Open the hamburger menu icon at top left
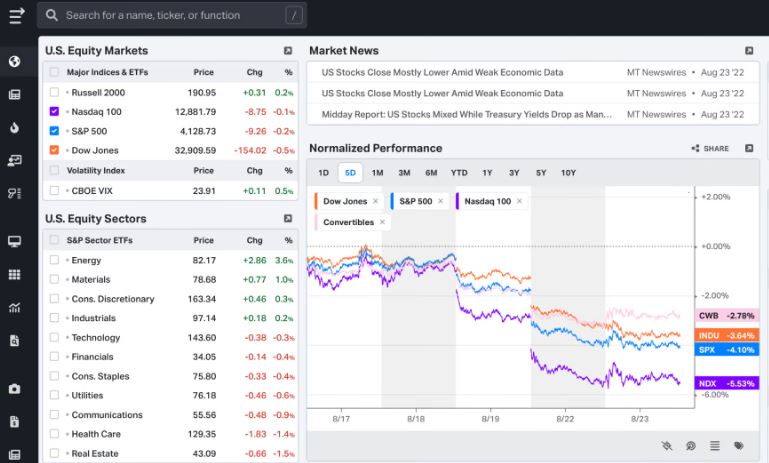The image size is (769, 463). pos(16,15)
